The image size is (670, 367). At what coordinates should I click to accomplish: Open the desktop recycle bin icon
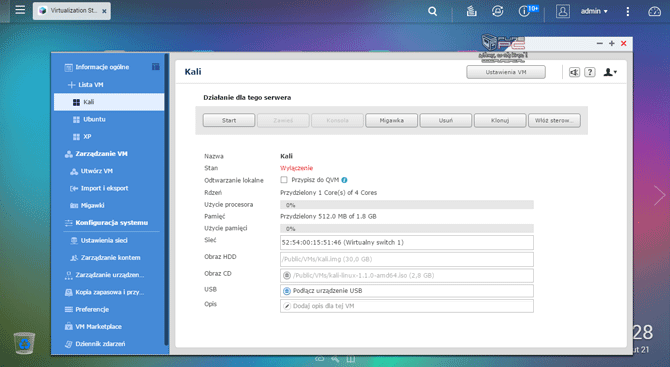point(24,343)
